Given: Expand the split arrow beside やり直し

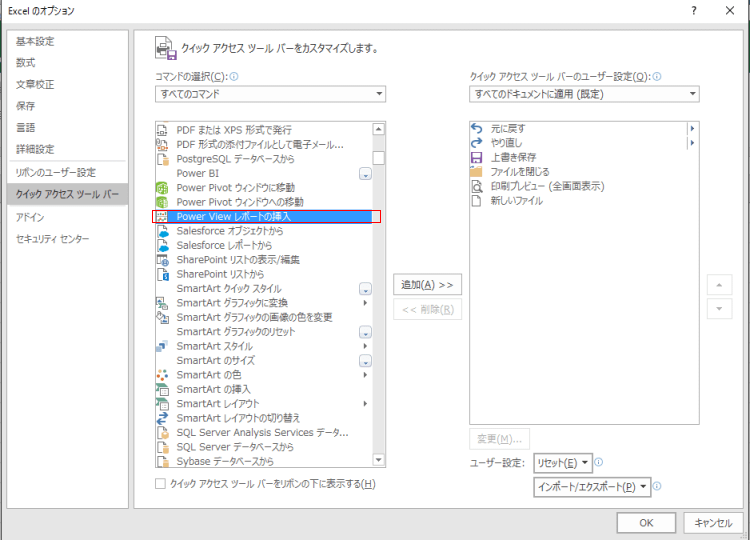Looking at the screenshot, I should [692, 143].
